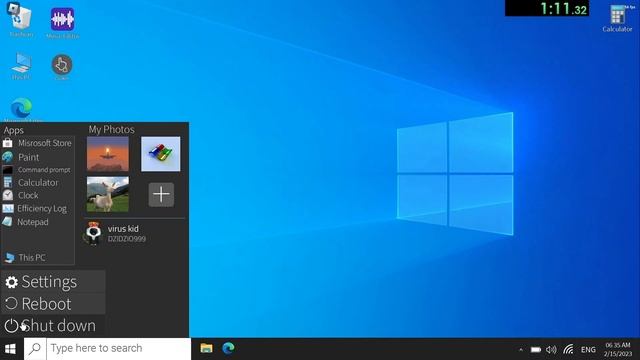Click the search magnifier icon in taskbar
The height and width of the screenshot is (360, 640).
(x=35, y=348)
